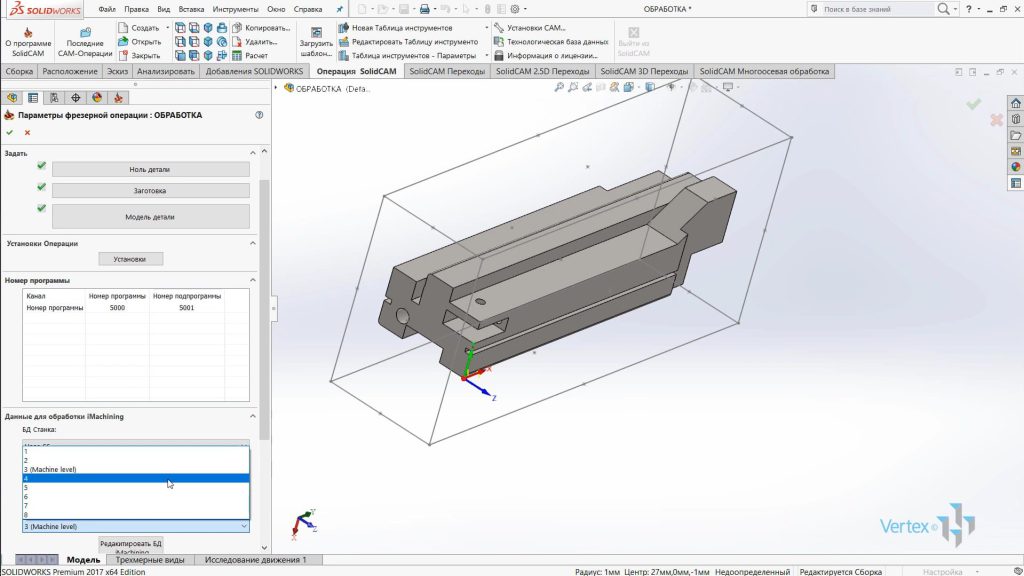Open Новая Таблица инструментов
The width and height of the screenshot is (1024, 576).
coord(395,28)
